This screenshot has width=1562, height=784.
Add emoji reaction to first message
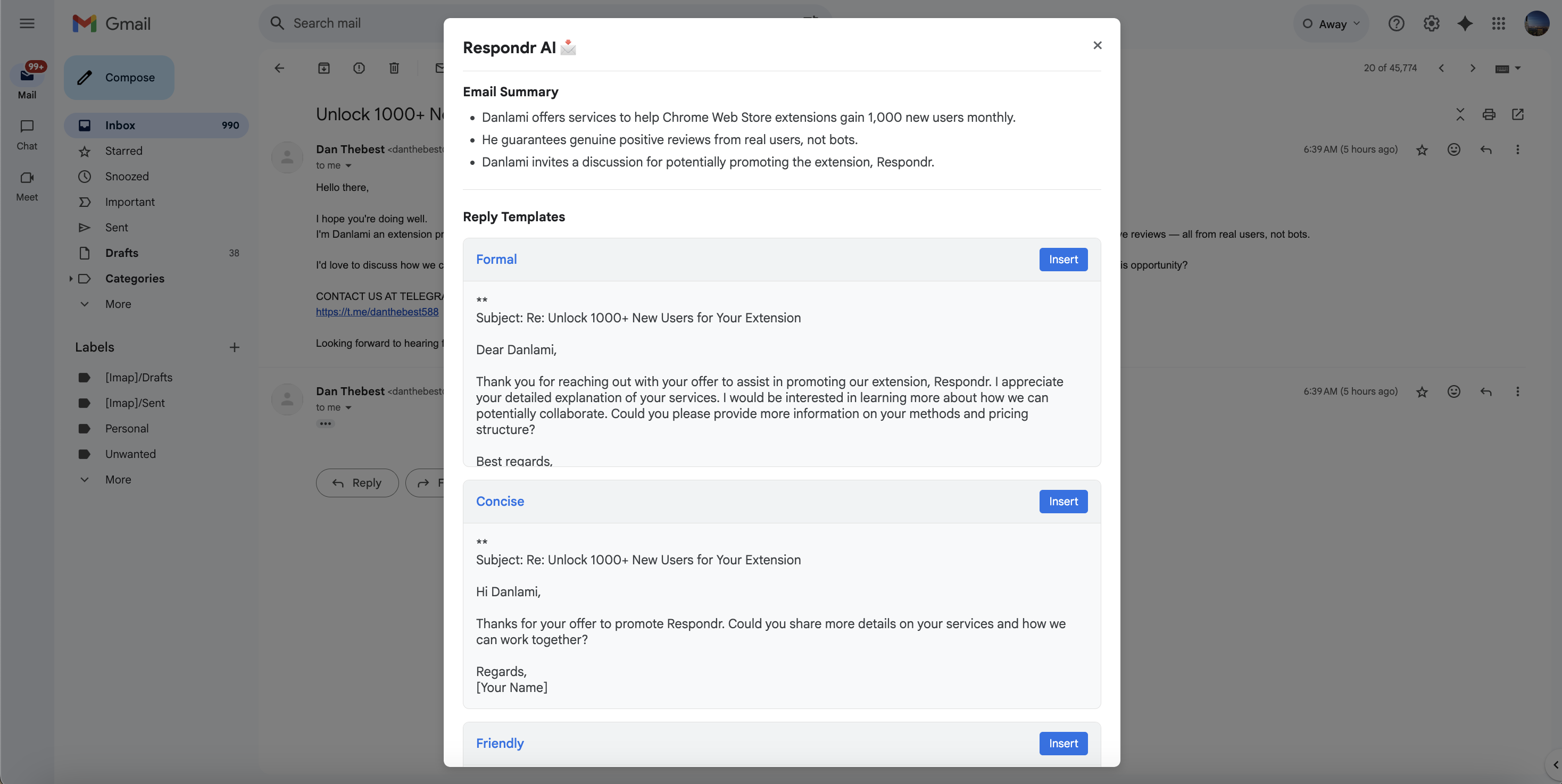(x=1453, y=149)
